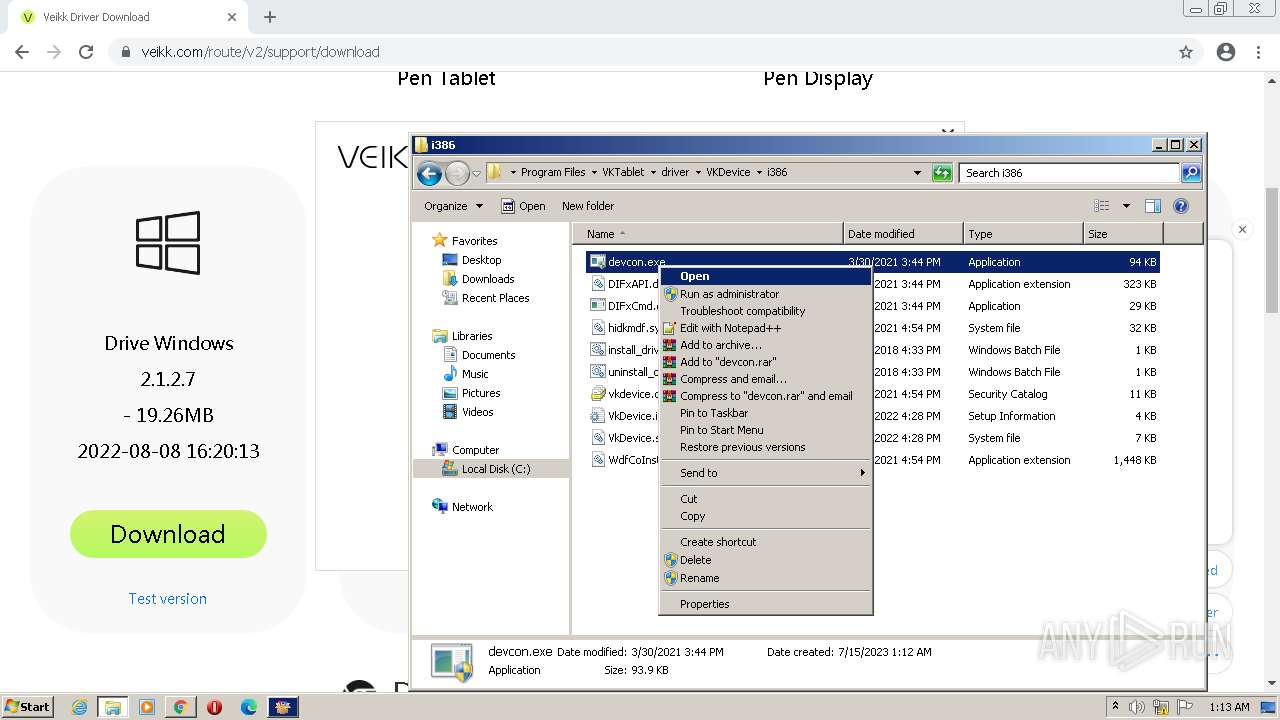
Task: Click the Internet Explorer taskbar icon
Action: (x=79, y=707)
